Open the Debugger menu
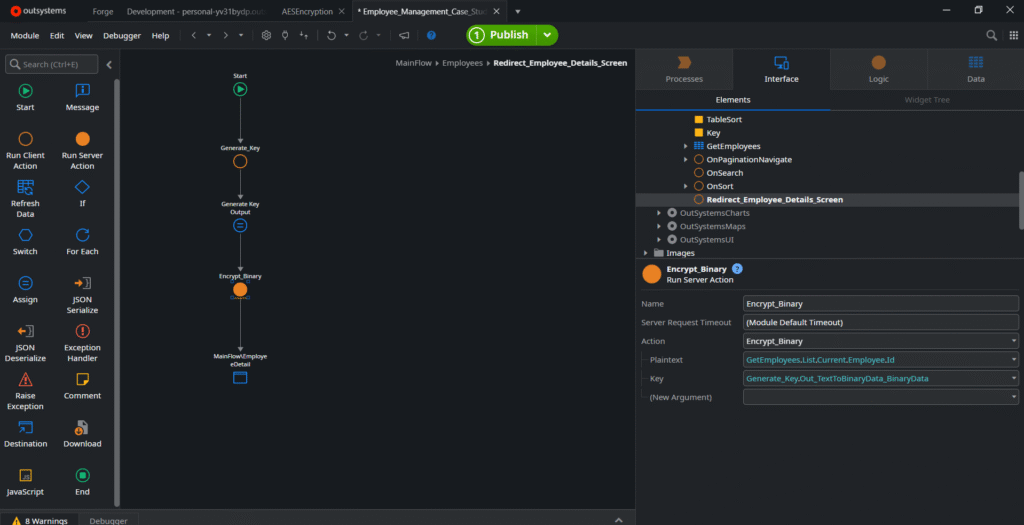Screen dimensions: 1024x525 coord(122,36)
